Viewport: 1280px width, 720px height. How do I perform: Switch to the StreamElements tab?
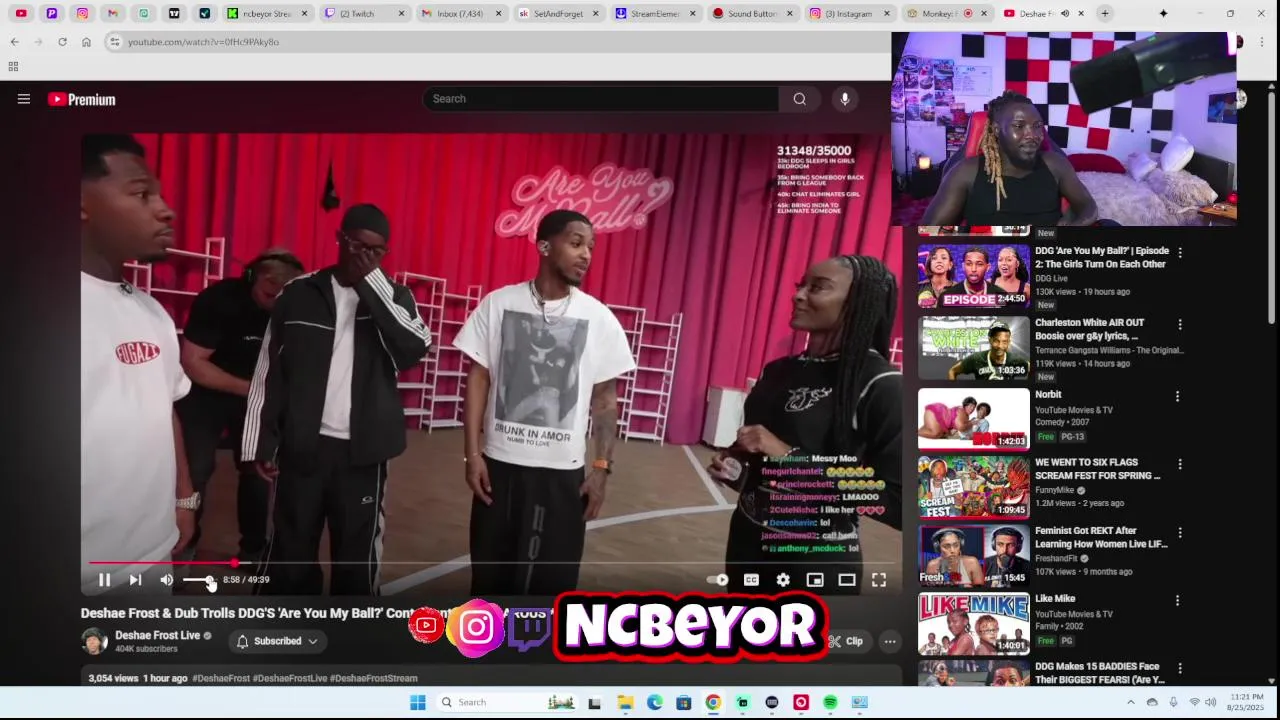pos(655,14)
